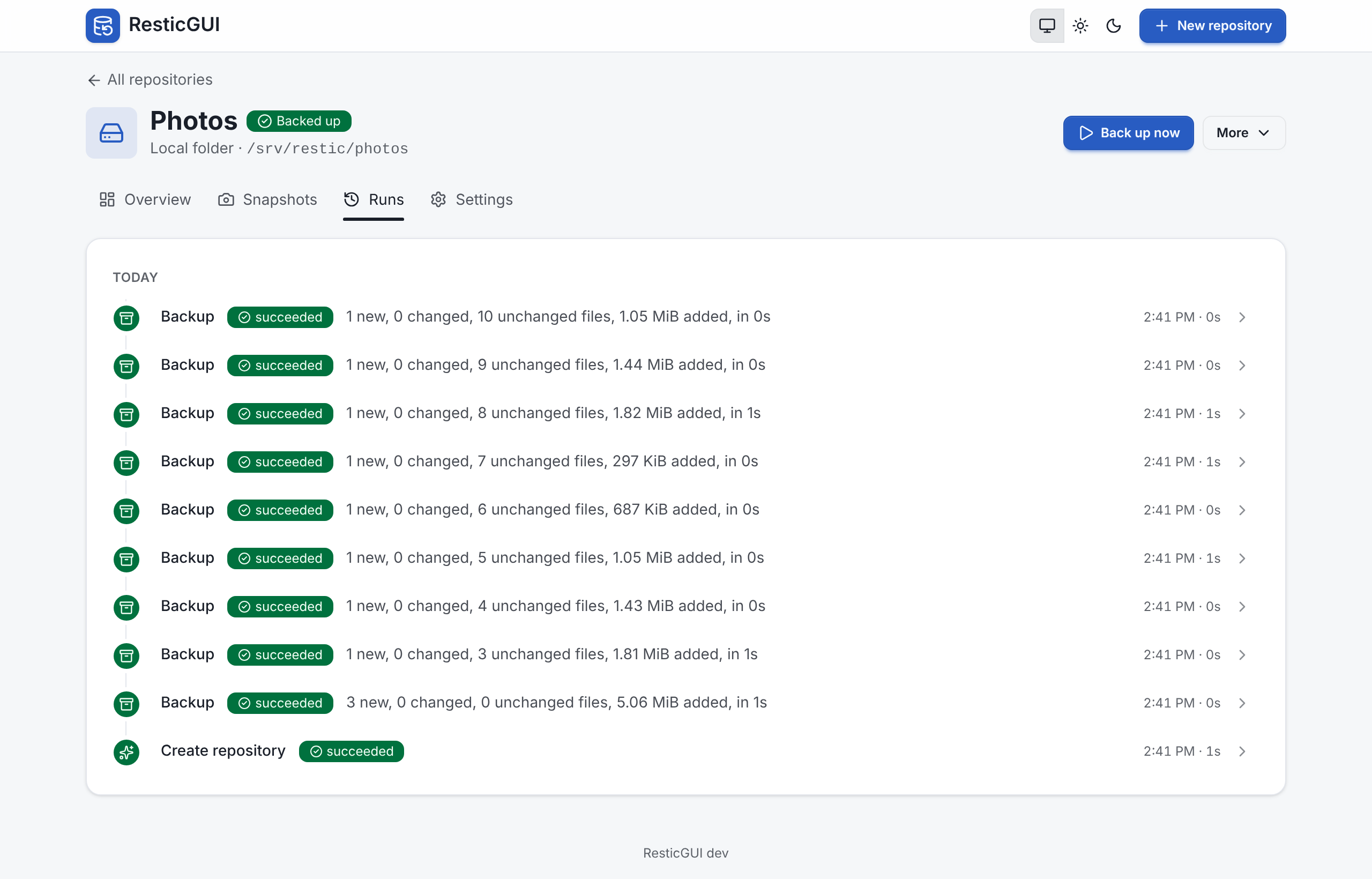Select the system theme monitor icon
1372x879 pixels.
[1047, 26]
